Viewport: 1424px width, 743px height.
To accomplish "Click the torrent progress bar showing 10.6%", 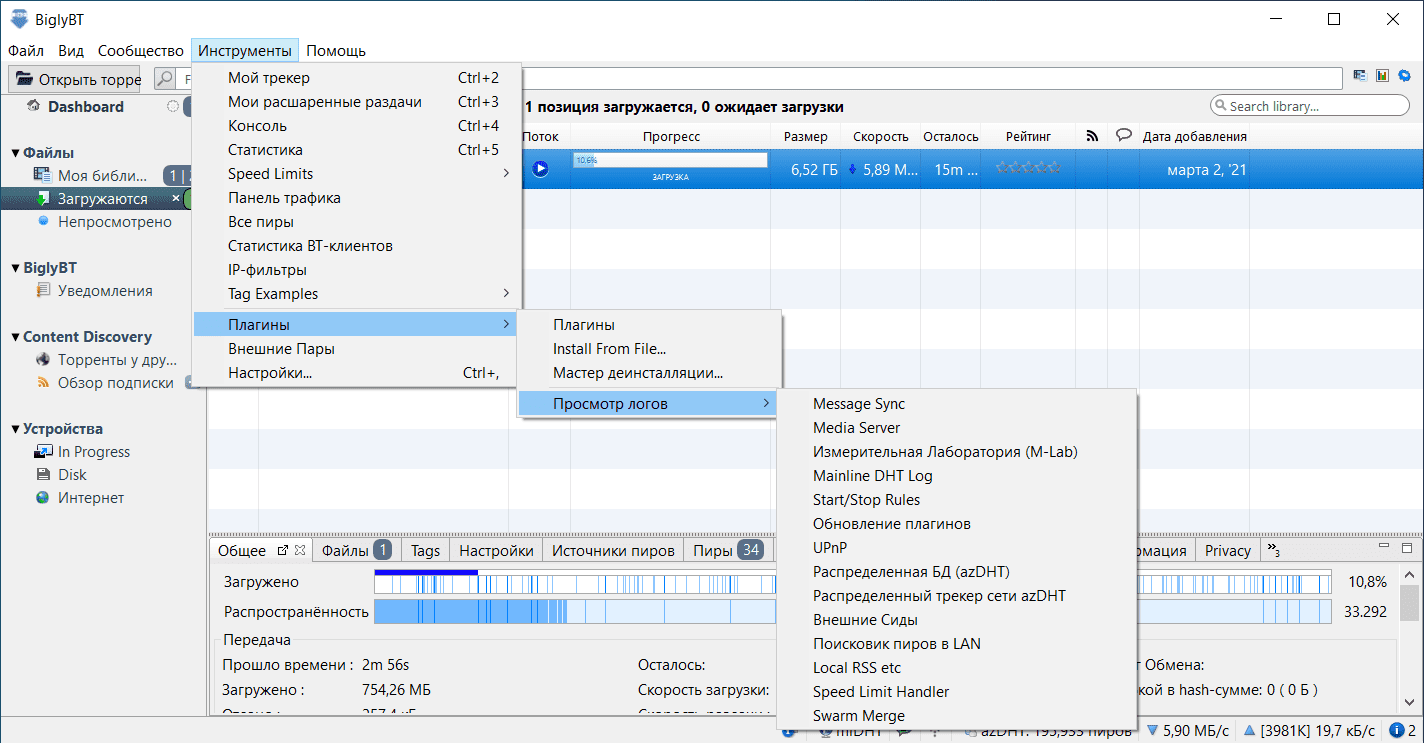I will click(670, 160).
